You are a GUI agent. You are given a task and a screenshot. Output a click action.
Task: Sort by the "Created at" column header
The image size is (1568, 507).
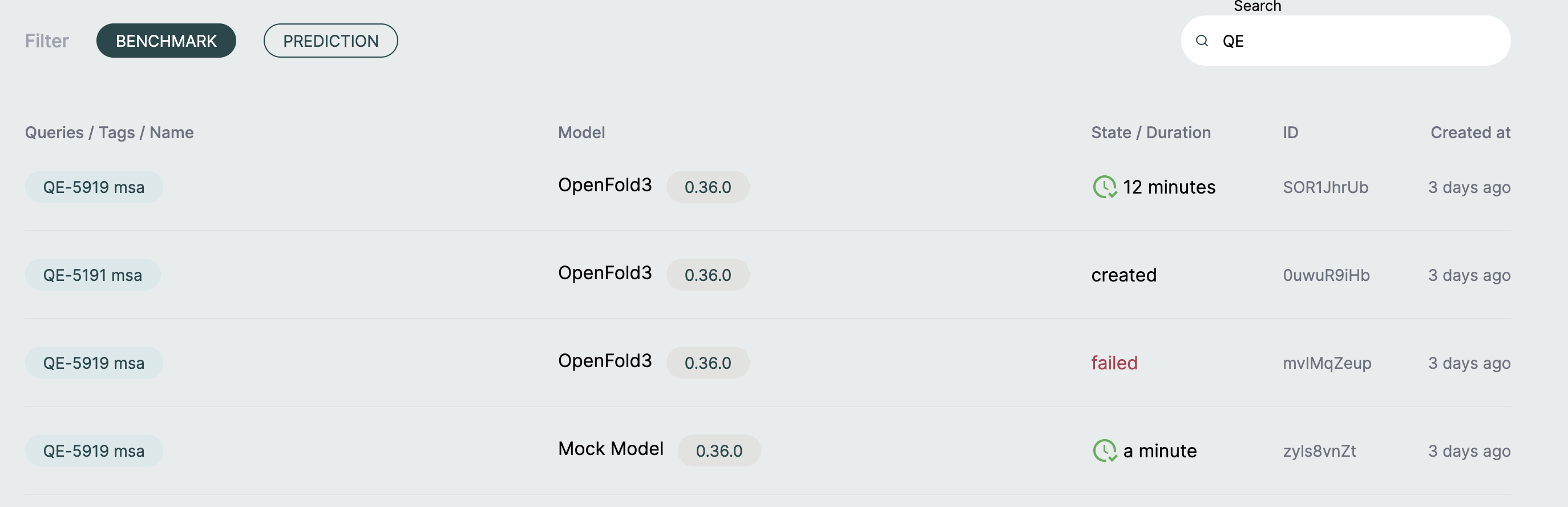[x=1470, y=132]
